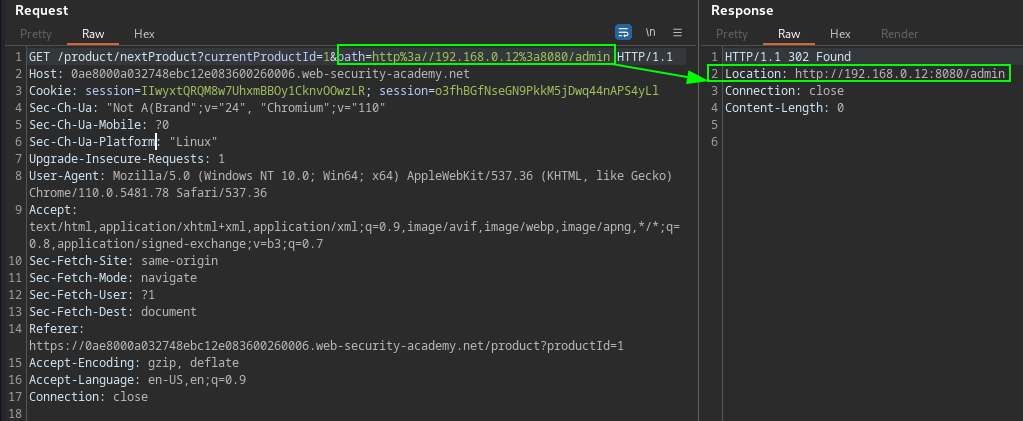Image resolution: width=1023 pixels, height=421 pixels.
Task: Click the Sec-Fetch-Mode: navigate line
Action: point(113,277)
